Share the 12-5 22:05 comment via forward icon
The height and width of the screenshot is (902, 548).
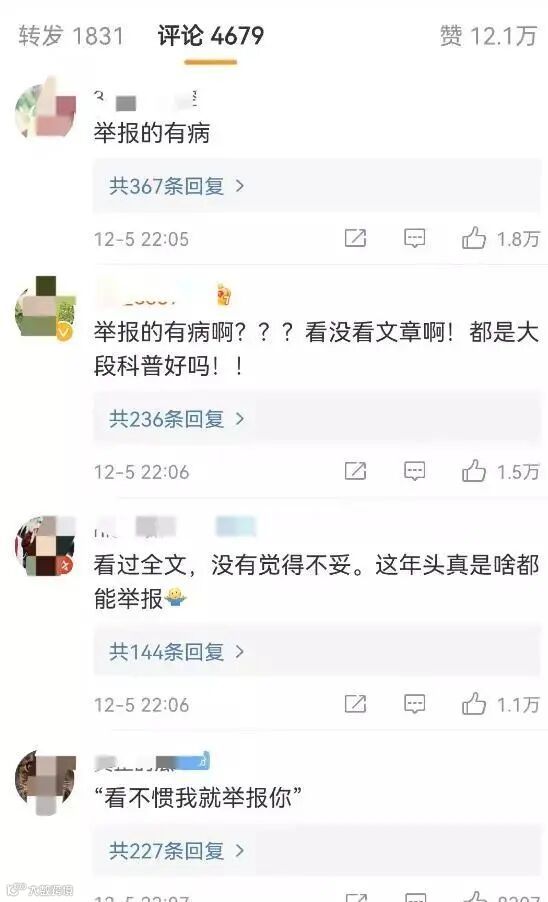point(355,238)
